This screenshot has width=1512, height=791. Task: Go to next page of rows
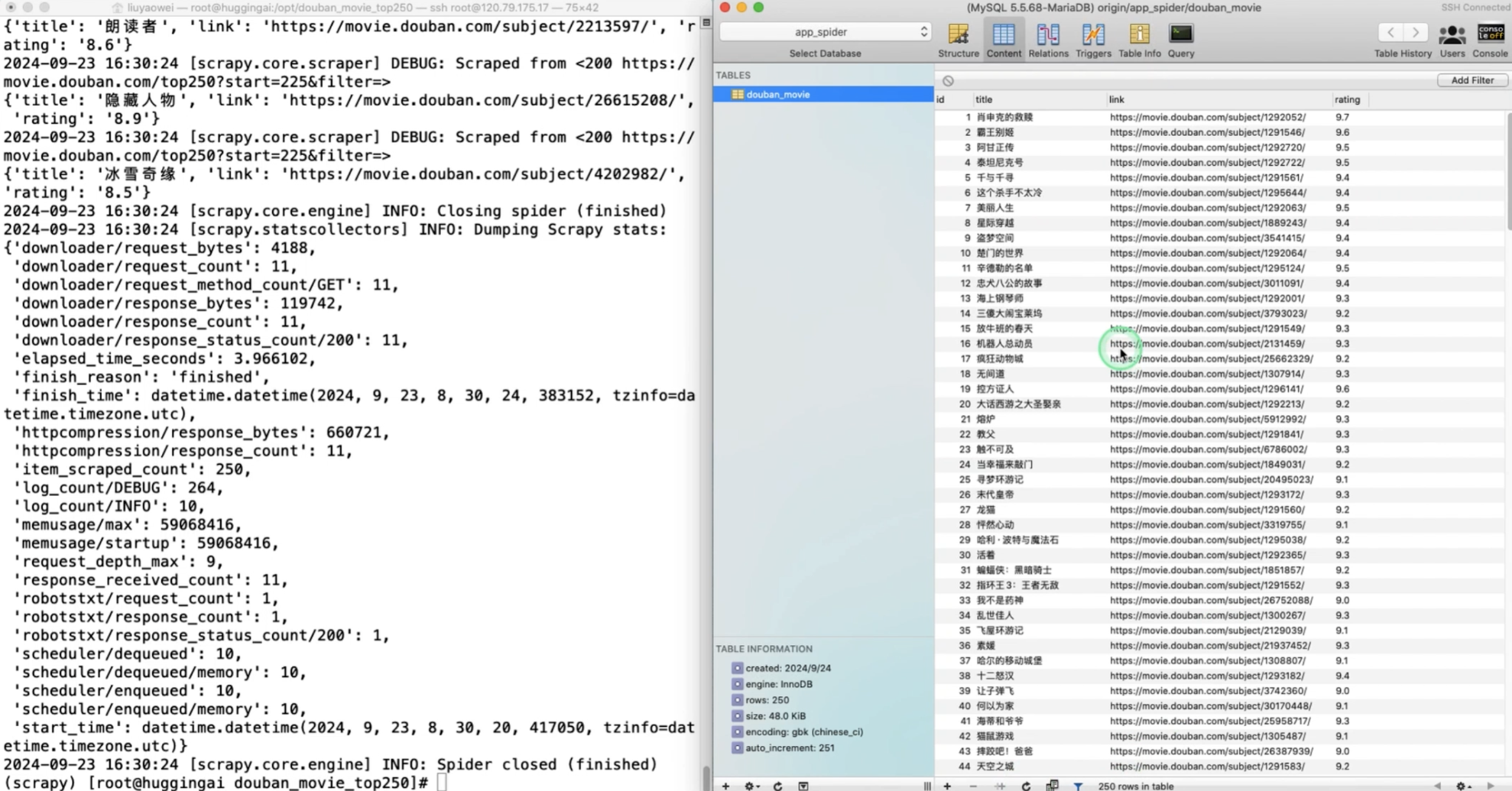tap(1491, 785)
